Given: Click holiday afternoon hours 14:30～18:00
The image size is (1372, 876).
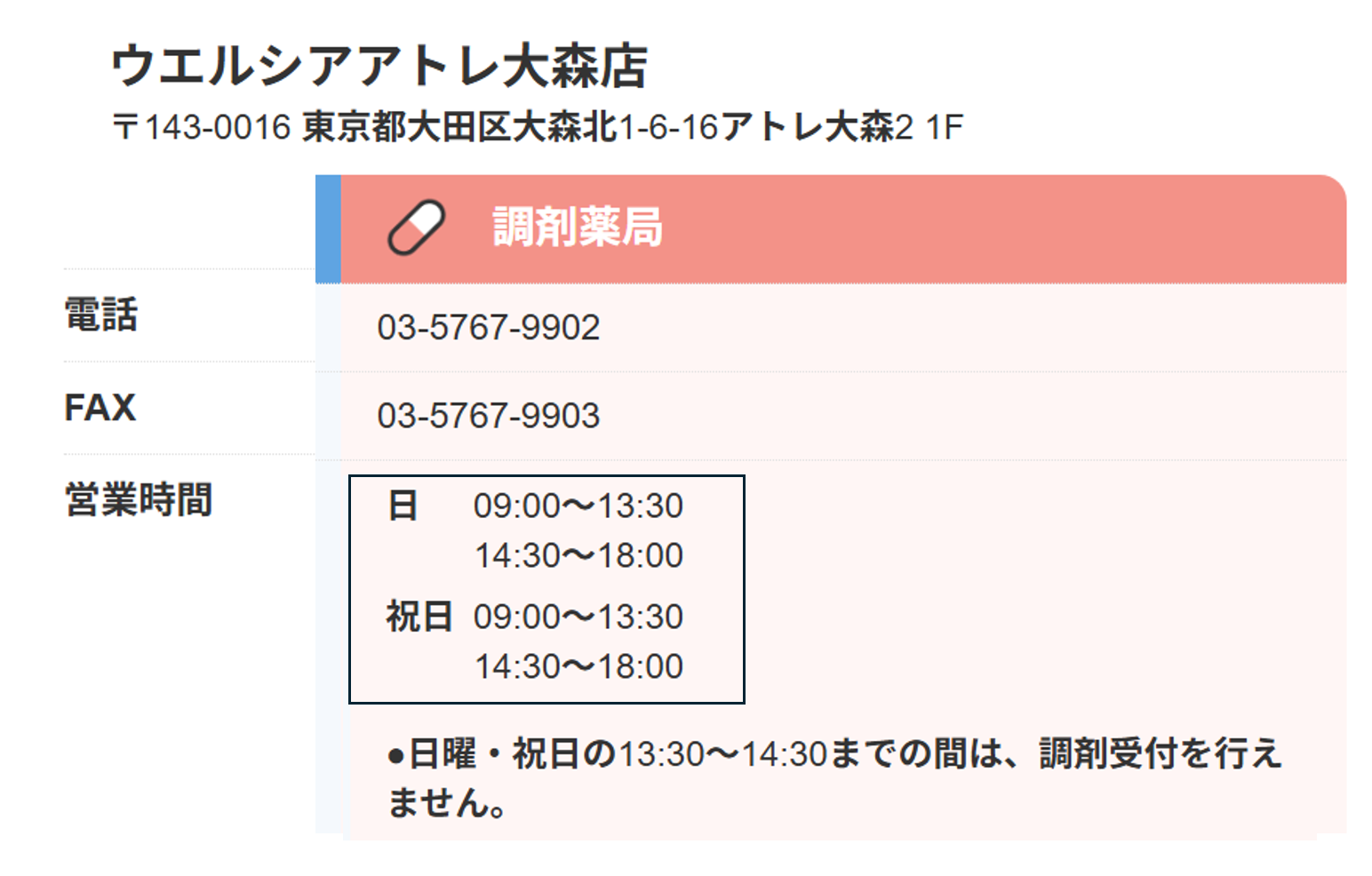Looking at the screenshot, I should (x=578, y=667).
